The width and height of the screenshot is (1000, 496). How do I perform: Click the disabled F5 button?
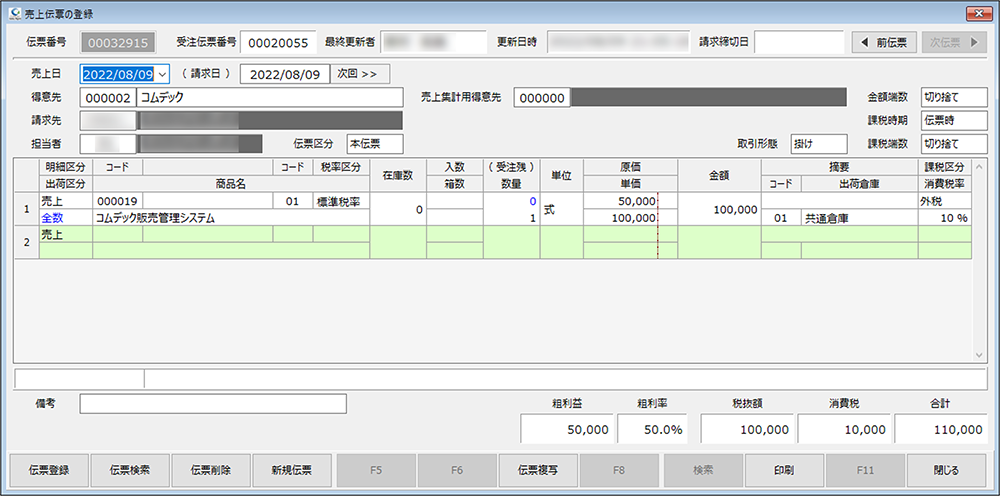pos(376,470)
